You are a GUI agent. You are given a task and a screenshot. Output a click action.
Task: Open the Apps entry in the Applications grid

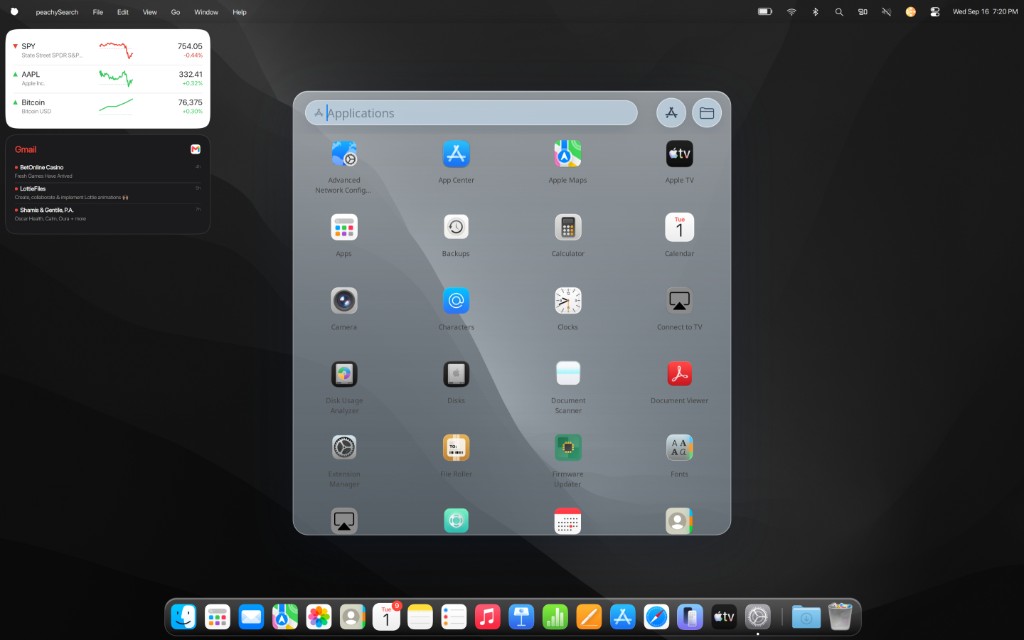(344, 227)
